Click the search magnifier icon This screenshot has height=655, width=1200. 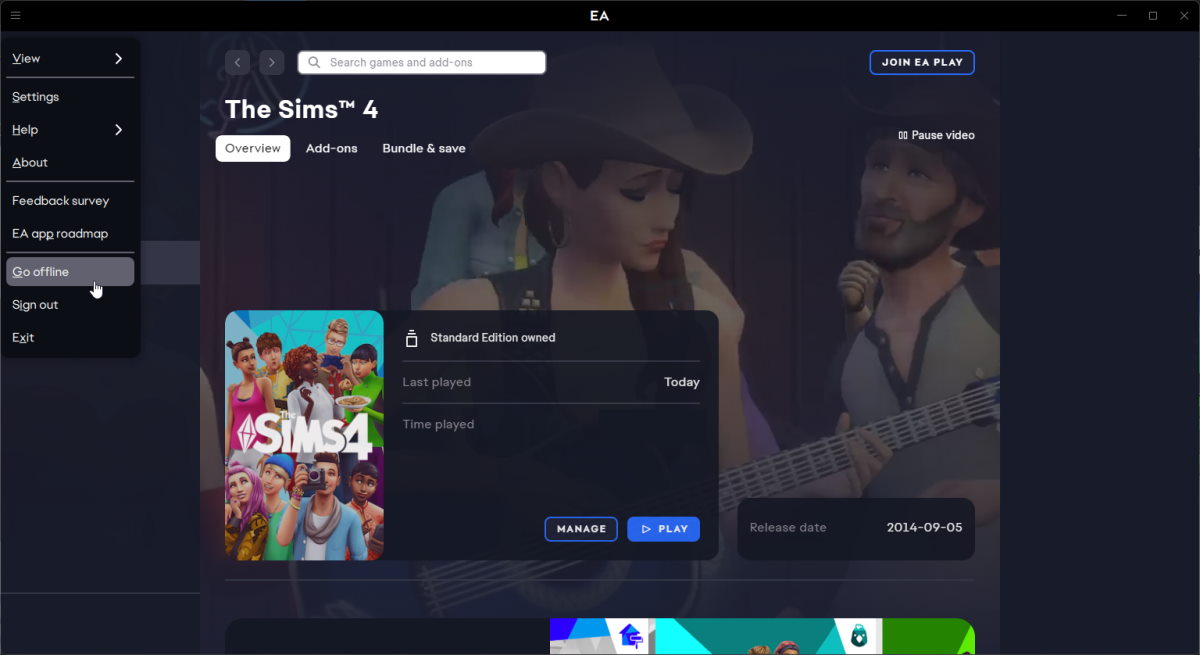[314, 62]
